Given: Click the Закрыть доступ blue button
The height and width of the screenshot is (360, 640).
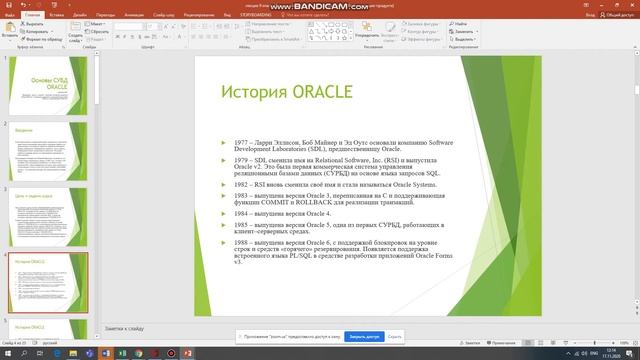Looking at the screenshot, I should tap(364, 337).
